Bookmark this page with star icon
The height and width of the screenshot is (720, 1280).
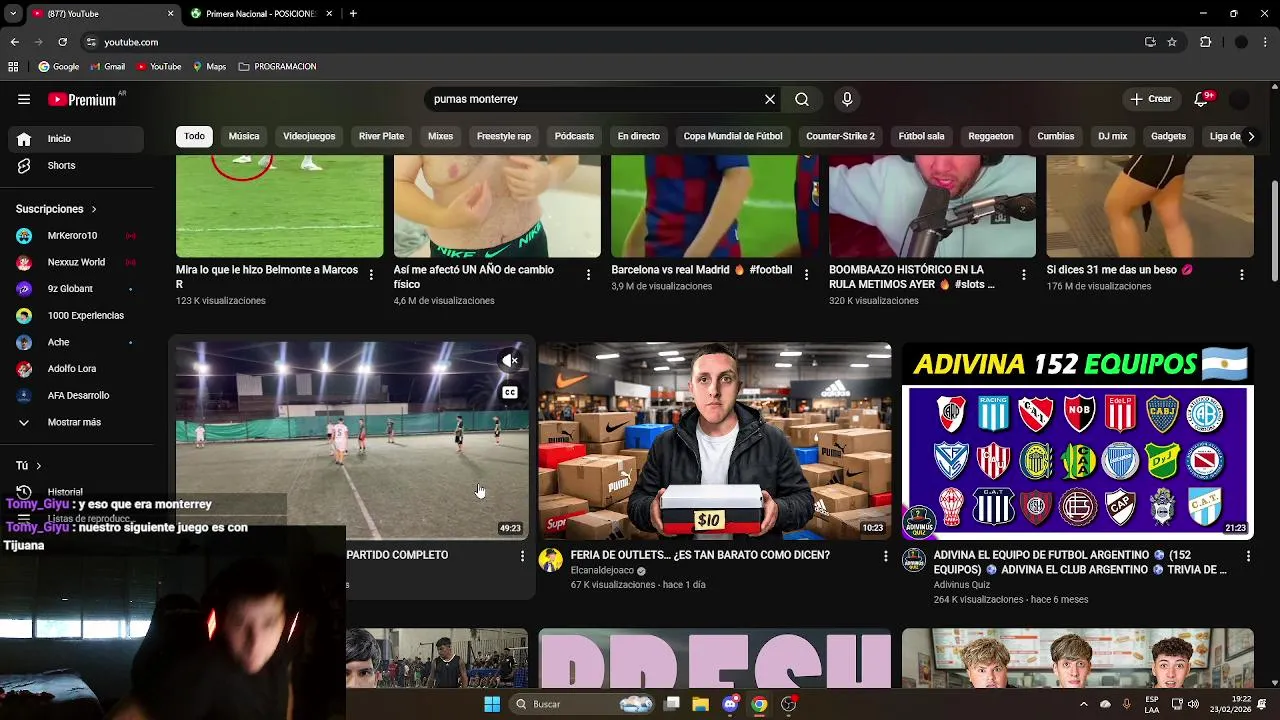pos(1172,42)
